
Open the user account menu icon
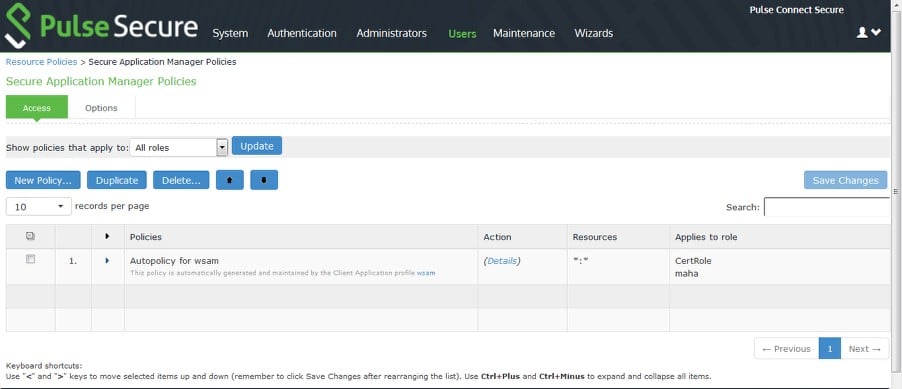(x=869, y=33)
